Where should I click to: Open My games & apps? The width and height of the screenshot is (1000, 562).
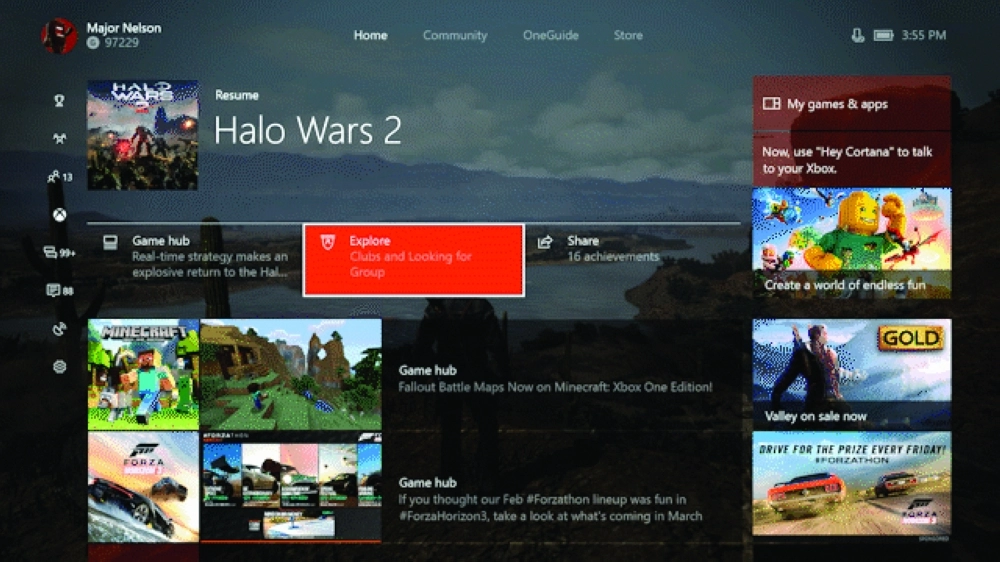[x=851, y=103]
